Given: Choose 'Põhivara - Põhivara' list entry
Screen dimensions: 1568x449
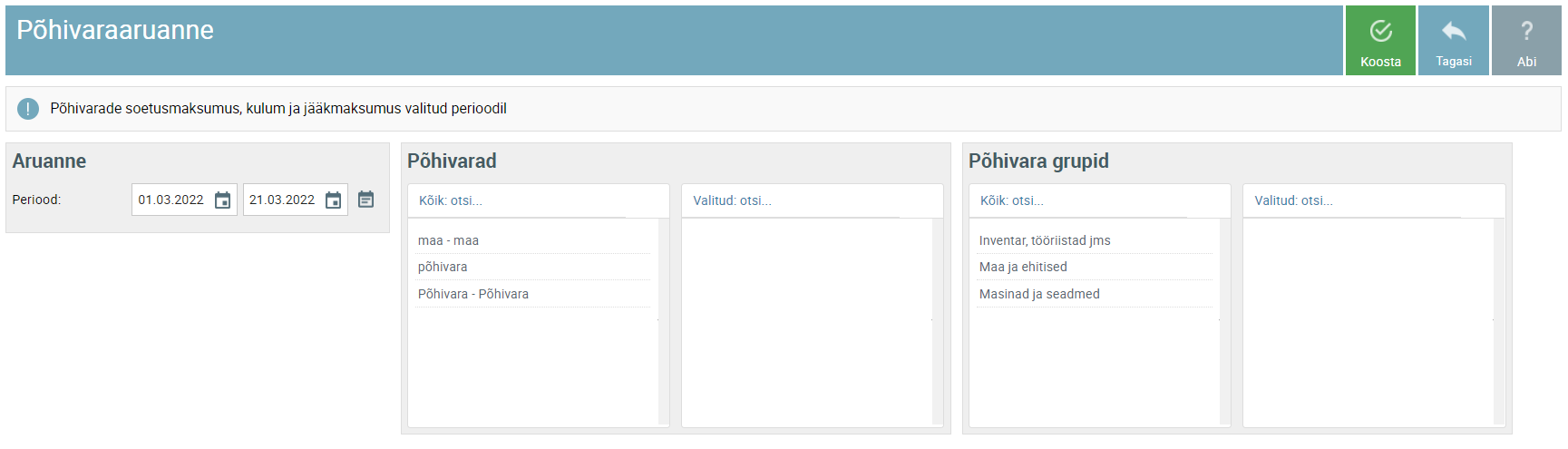Looking at the screenshot, I should click(472, 294).
